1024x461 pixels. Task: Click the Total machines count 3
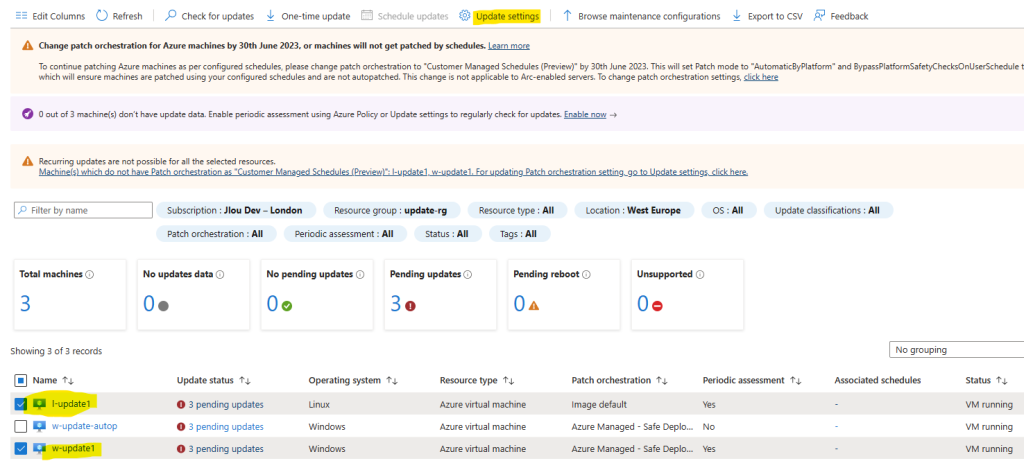25,304
